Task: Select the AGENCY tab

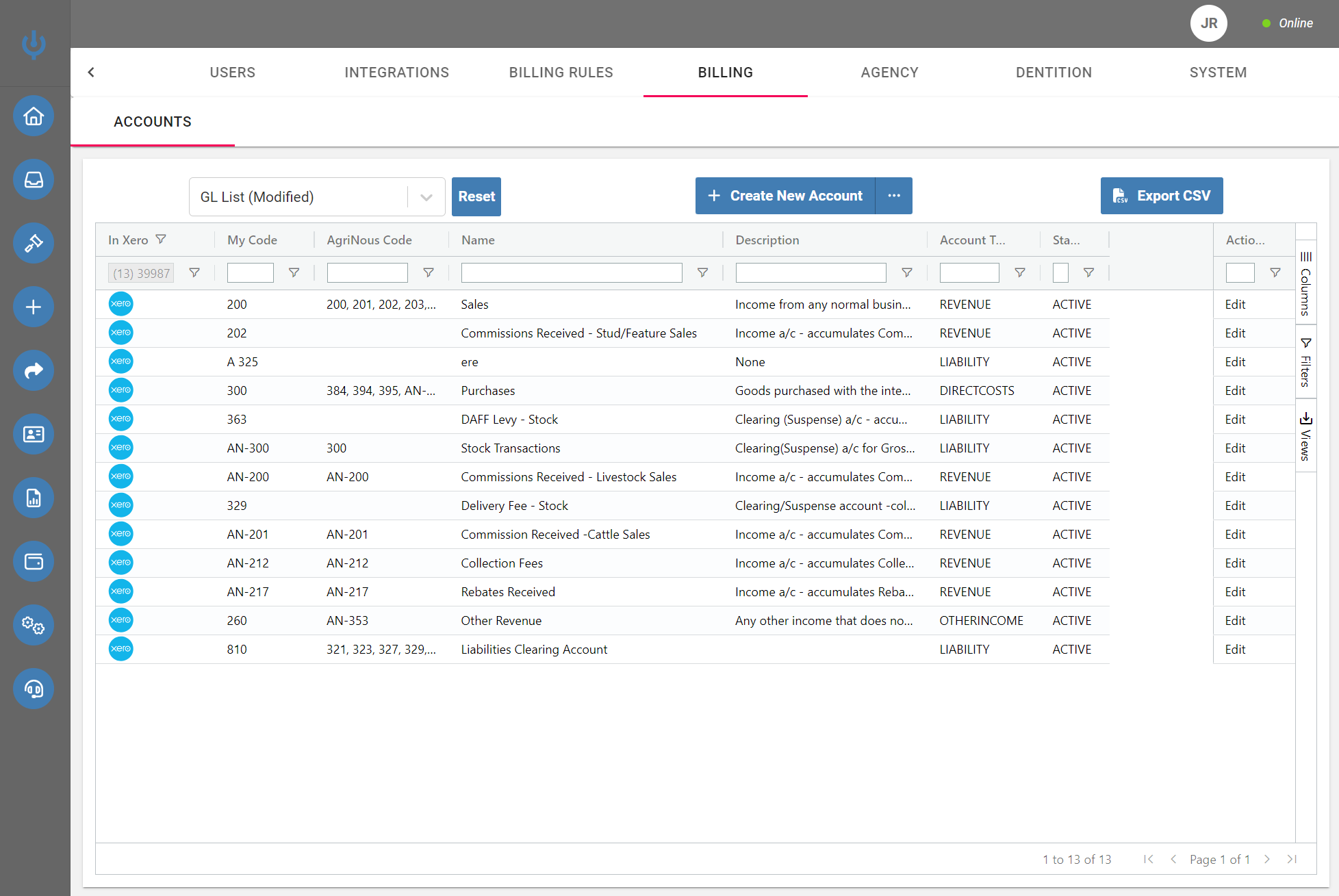Action: click(890, 72)
